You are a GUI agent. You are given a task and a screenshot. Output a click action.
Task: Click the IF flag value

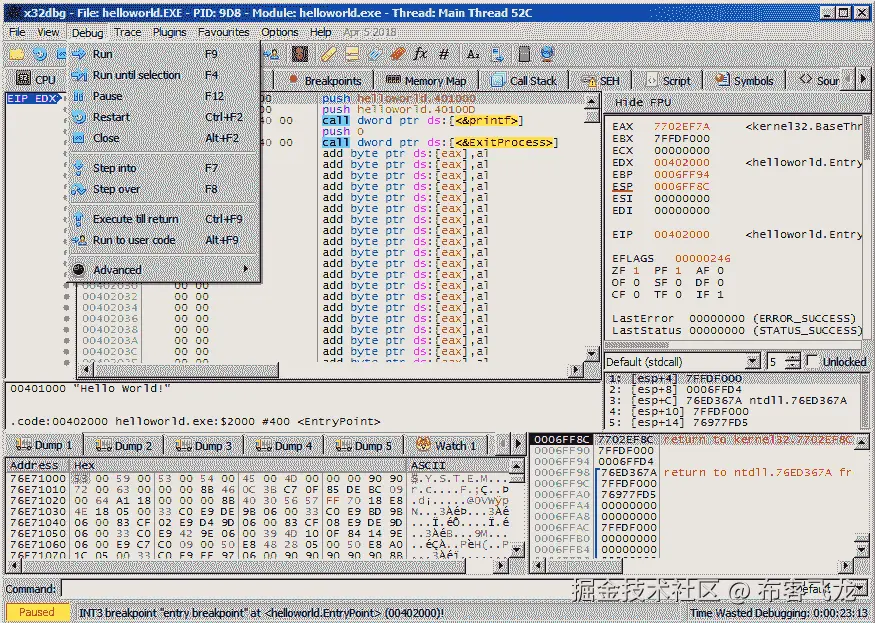click(x=720, y=295)
